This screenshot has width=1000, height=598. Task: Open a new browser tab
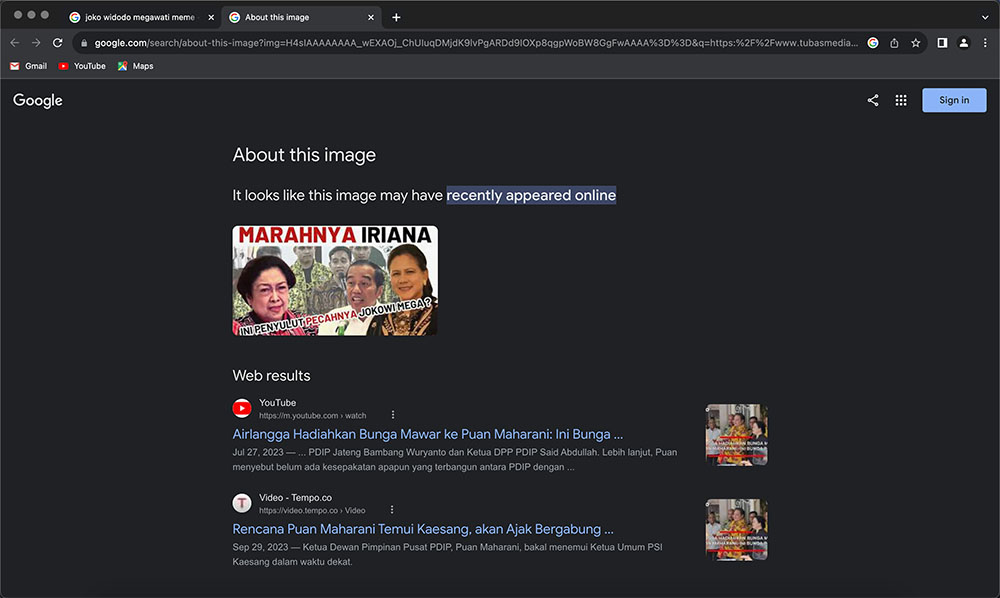(x=396, y=17)
